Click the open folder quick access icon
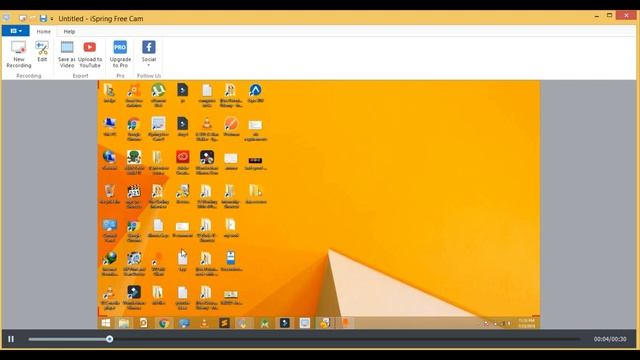The width and height of the screenshot is (640, 360). tap(33, 18)
